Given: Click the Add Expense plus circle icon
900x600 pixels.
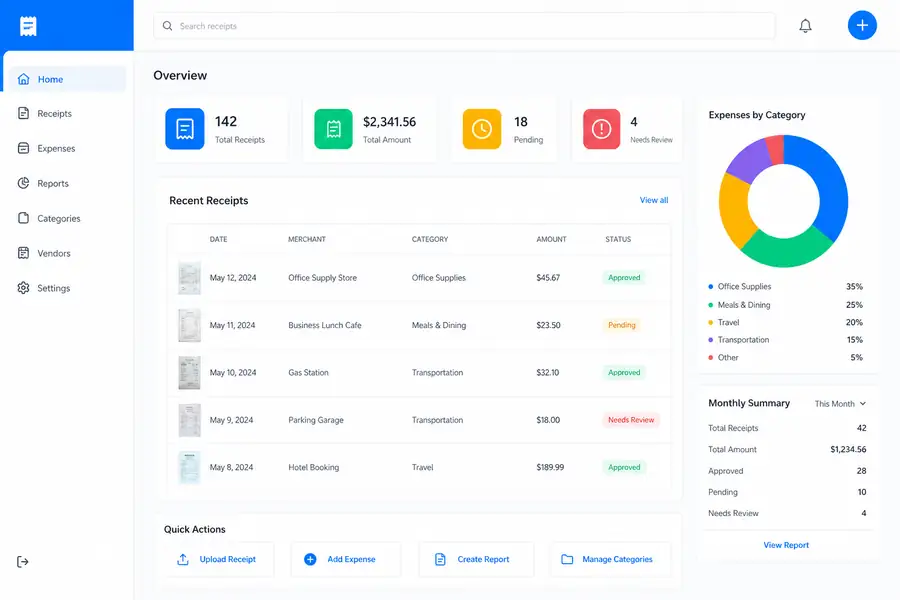Looking at the screenshot, I should (310, 559).
